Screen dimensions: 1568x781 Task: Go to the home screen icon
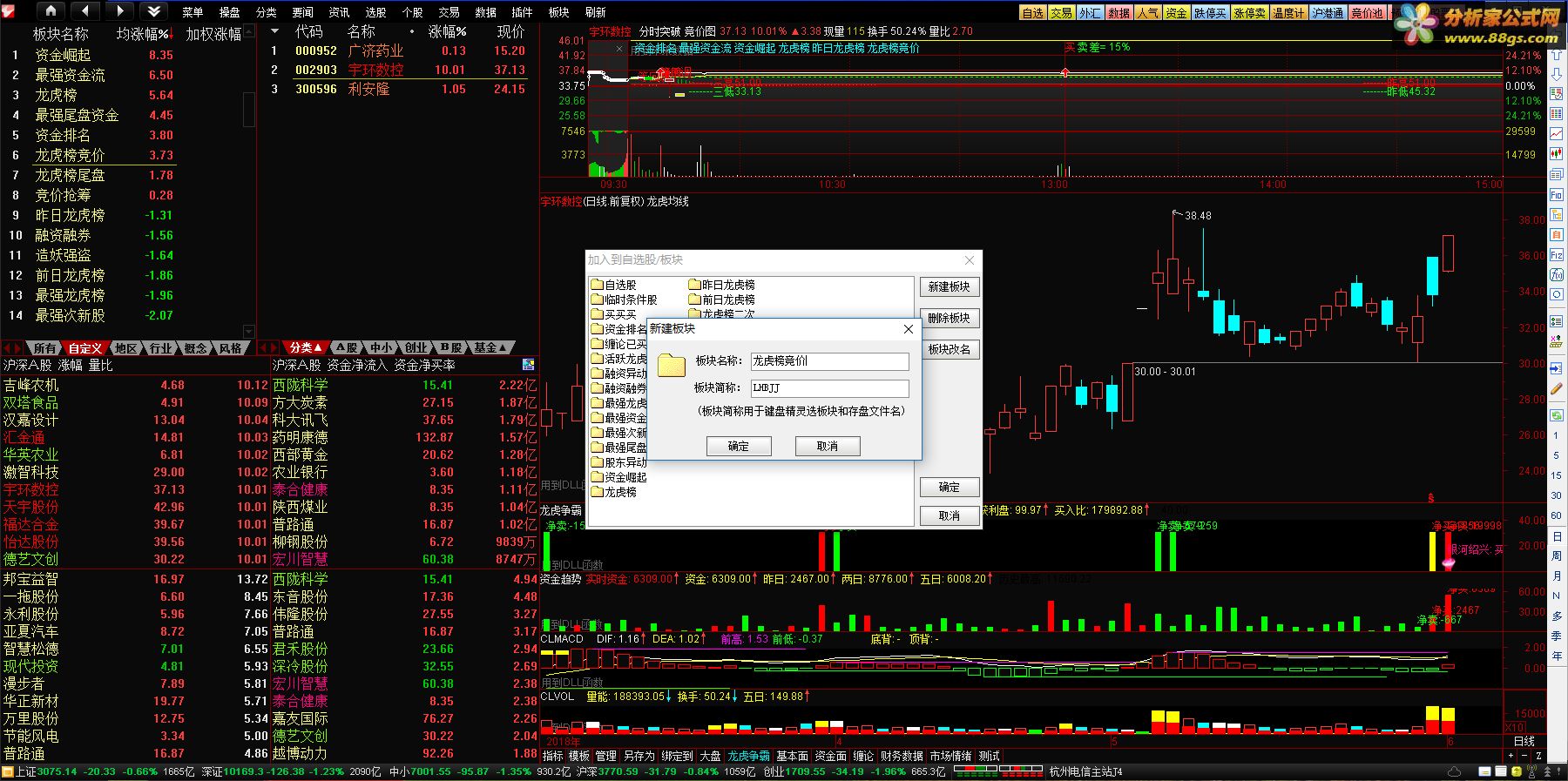click(x=51, y=11)
